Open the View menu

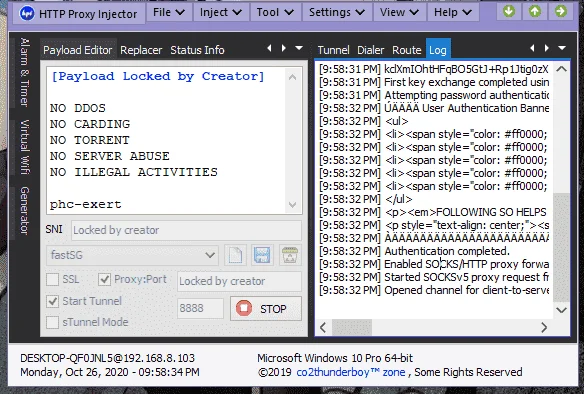399,12
